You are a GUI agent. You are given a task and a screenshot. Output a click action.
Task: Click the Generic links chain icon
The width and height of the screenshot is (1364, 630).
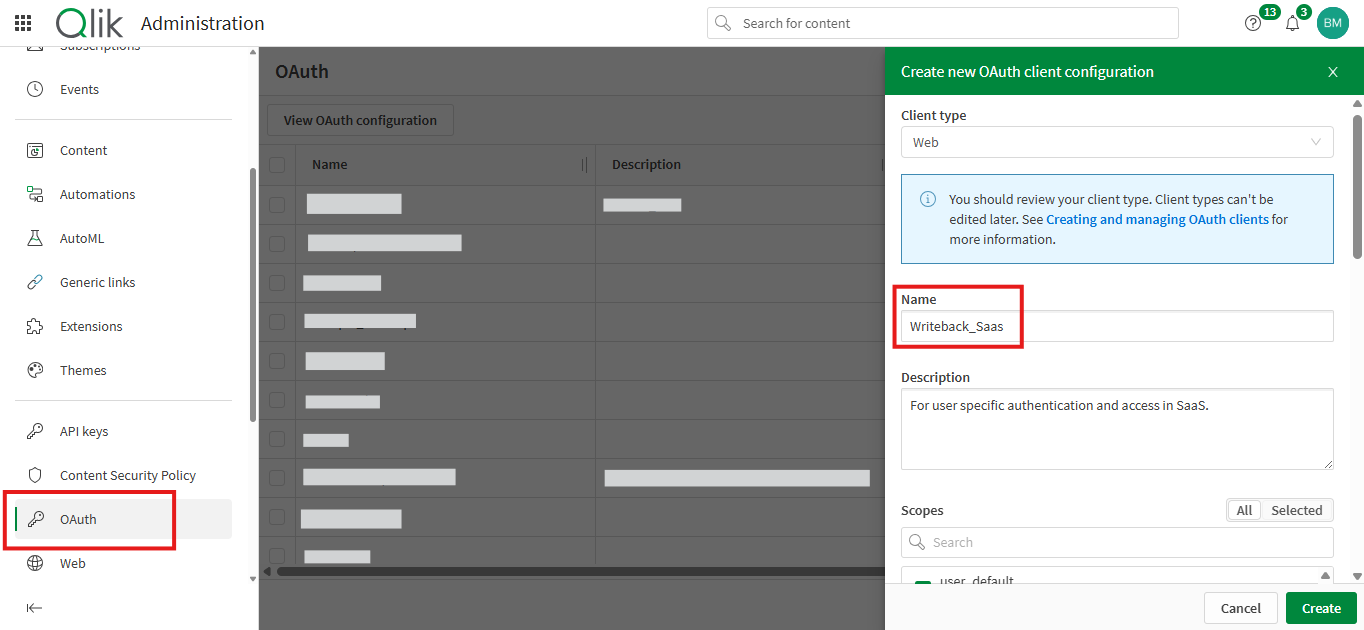(35, 282)
